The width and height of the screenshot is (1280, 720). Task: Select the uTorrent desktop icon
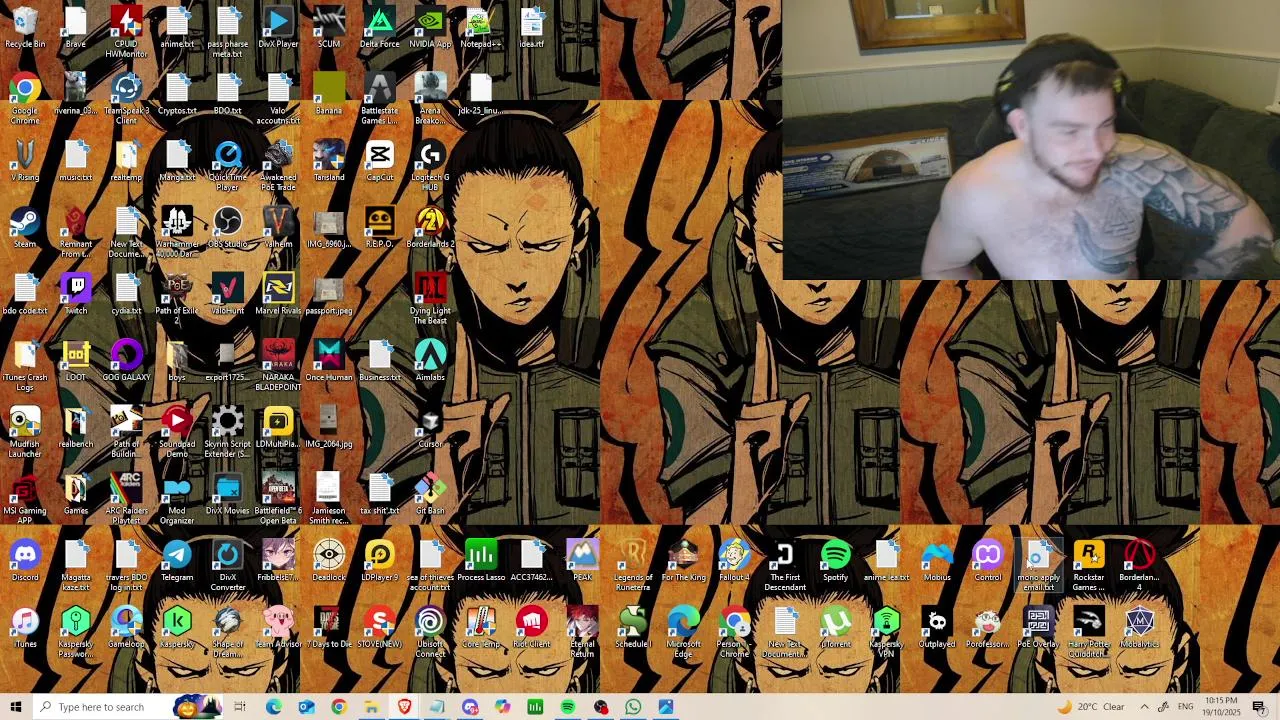[x=836, y=627]
